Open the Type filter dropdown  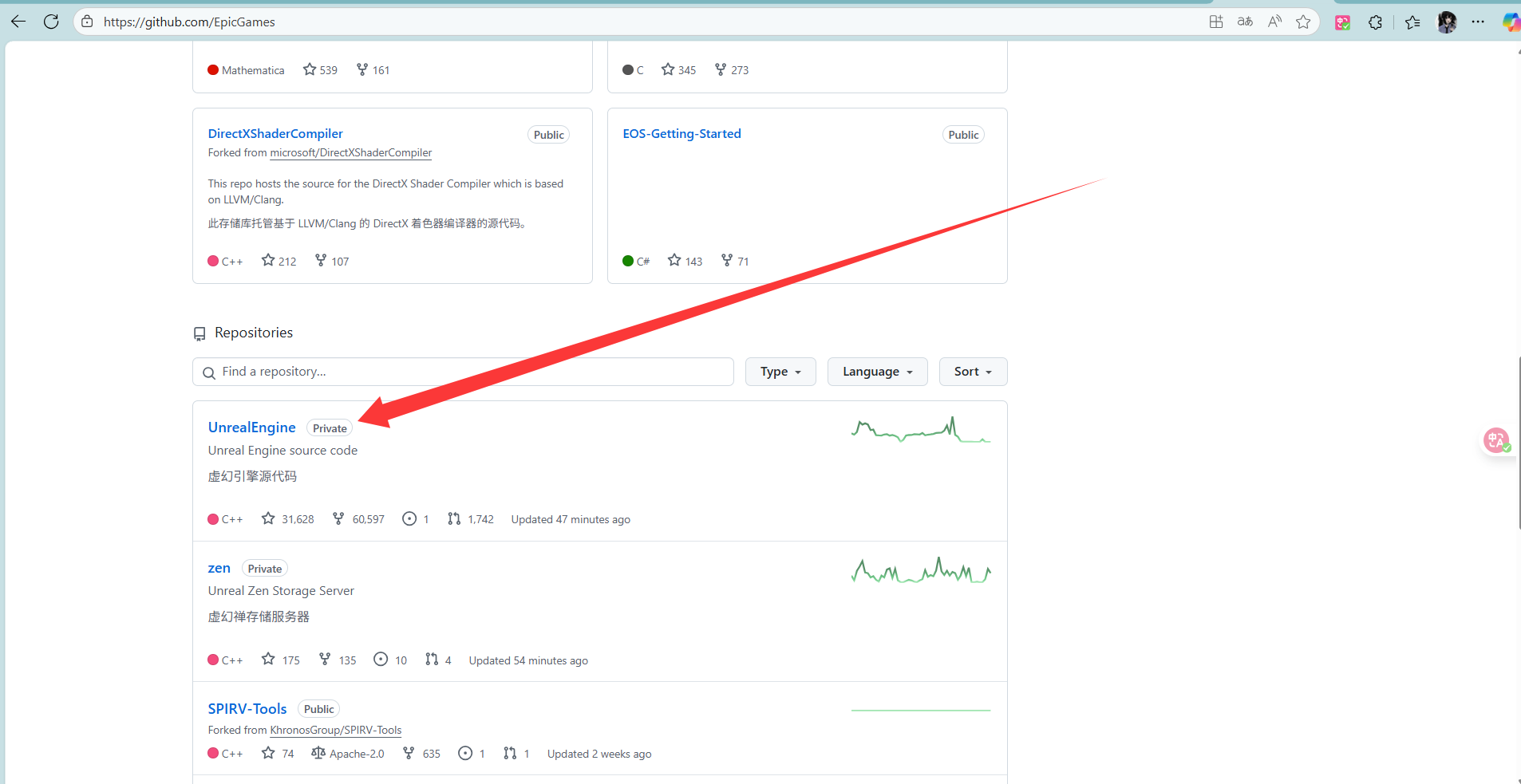tap(780, 372)
